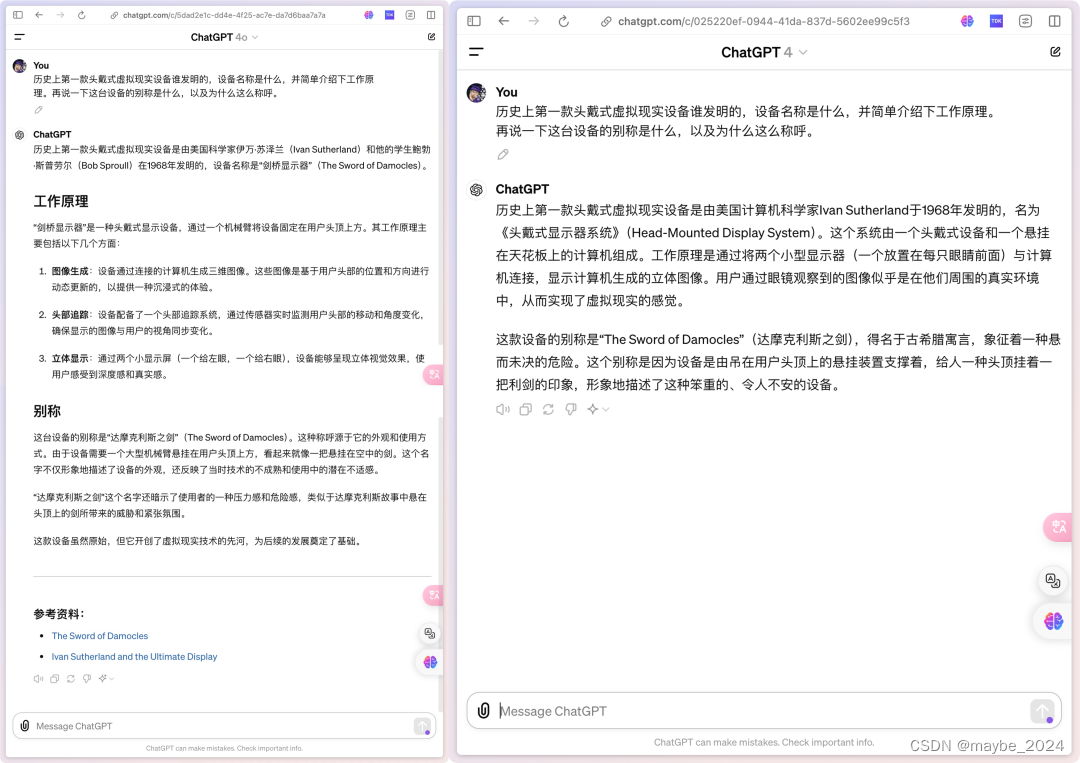
Task: Click left browser address bar URL
Action: (x=225, y=14)
